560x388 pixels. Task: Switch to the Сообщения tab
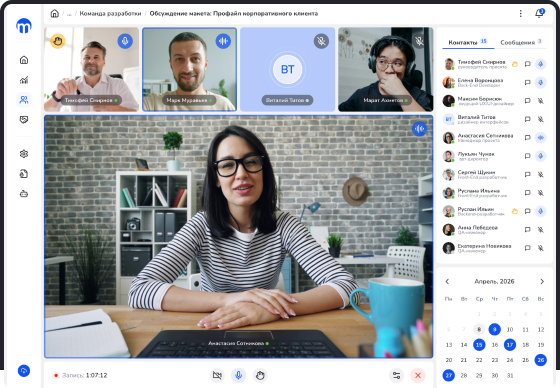(x=521, y=42)
